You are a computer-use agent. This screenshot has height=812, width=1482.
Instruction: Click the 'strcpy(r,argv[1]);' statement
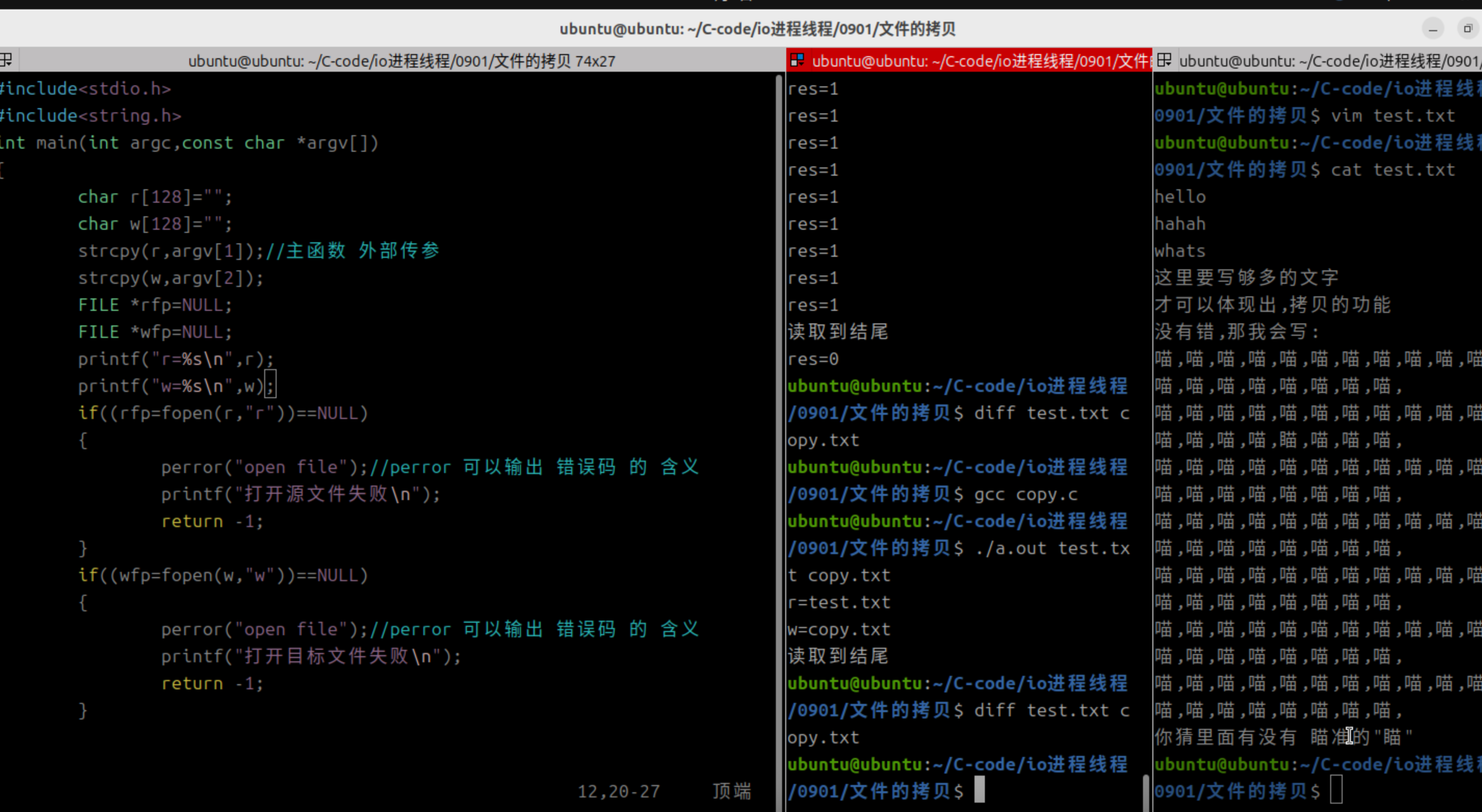pyautogui.click(x=171, y=251)
